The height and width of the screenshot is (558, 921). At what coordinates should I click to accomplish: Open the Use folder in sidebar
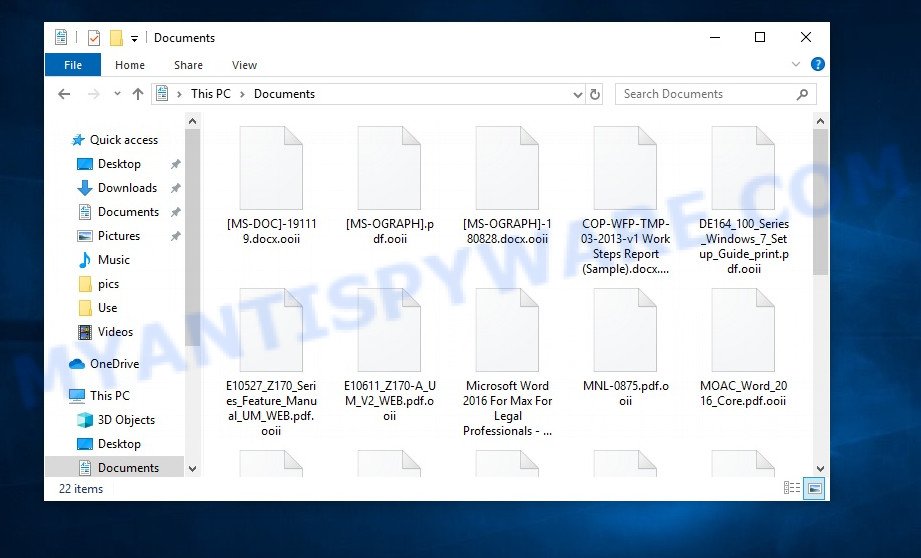107,308
